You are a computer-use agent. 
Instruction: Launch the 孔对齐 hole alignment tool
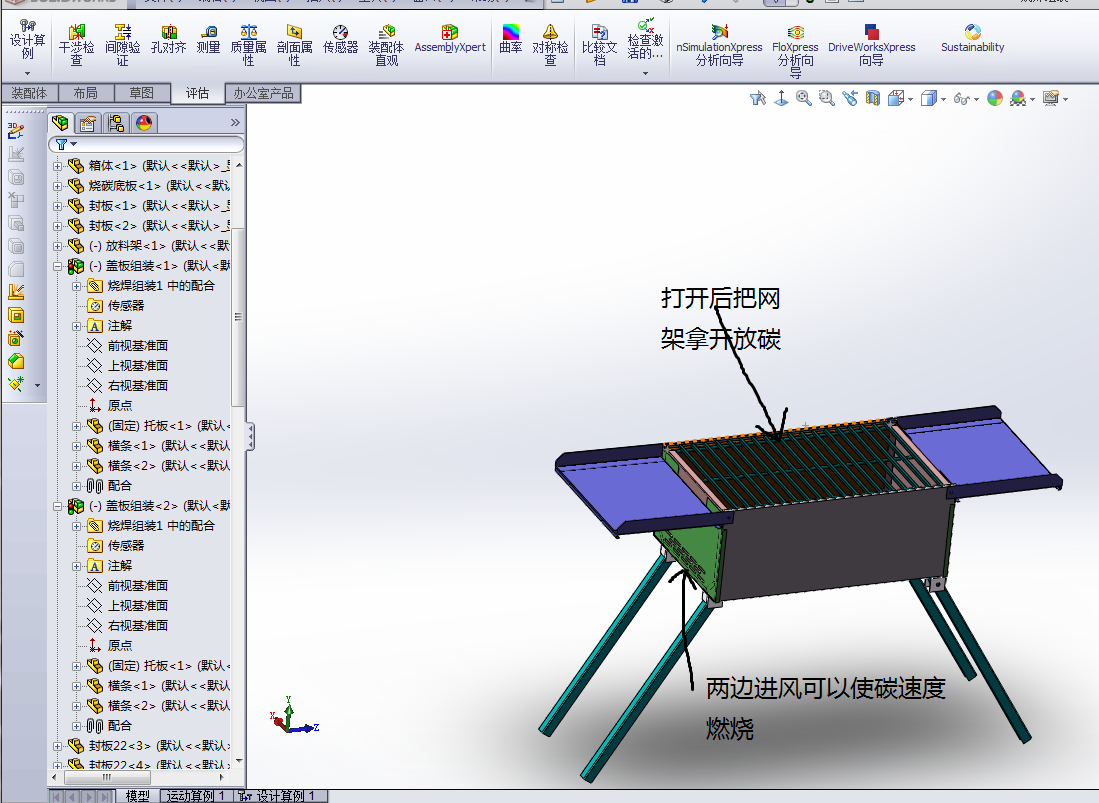pos(169,39)
